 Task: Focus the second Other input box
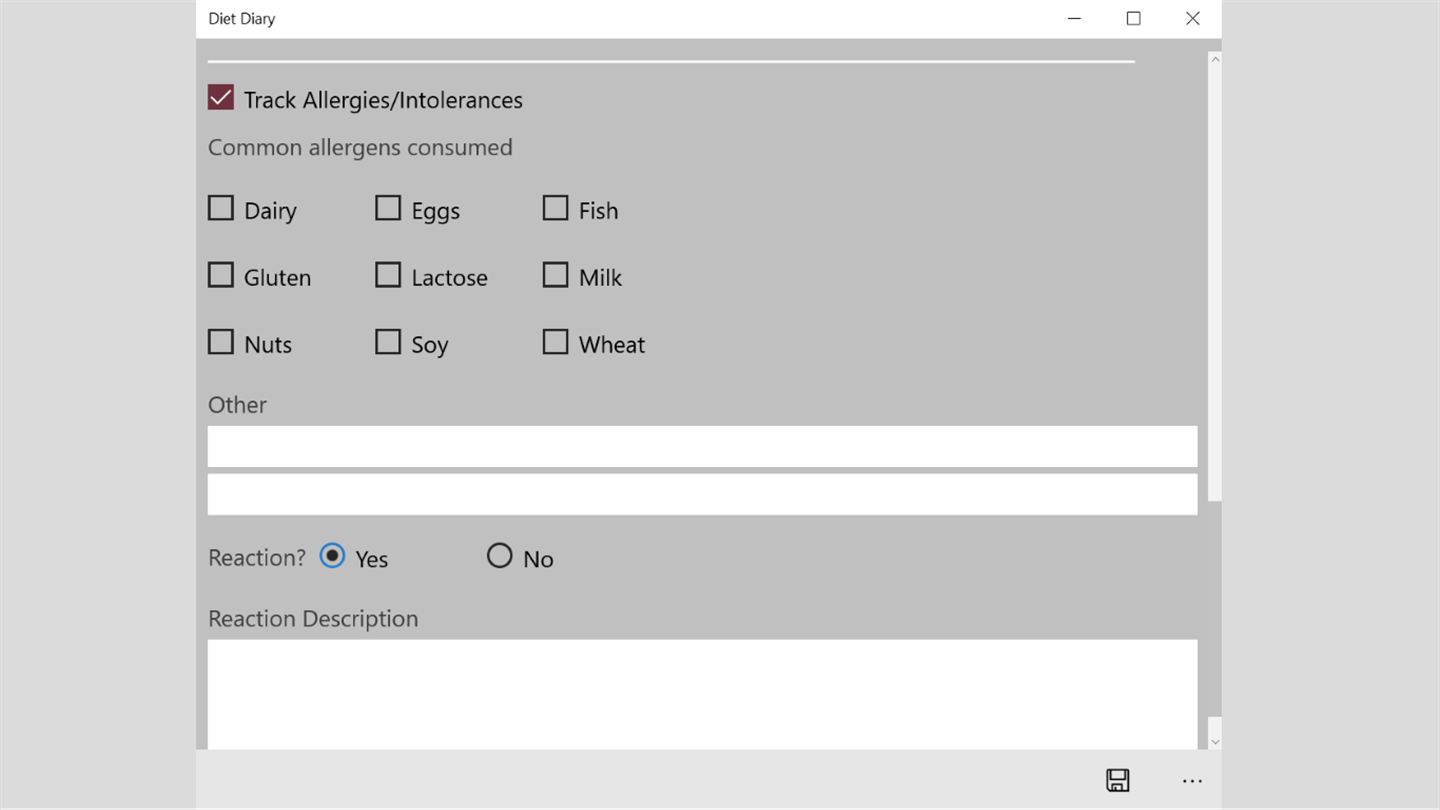point(702,494)
